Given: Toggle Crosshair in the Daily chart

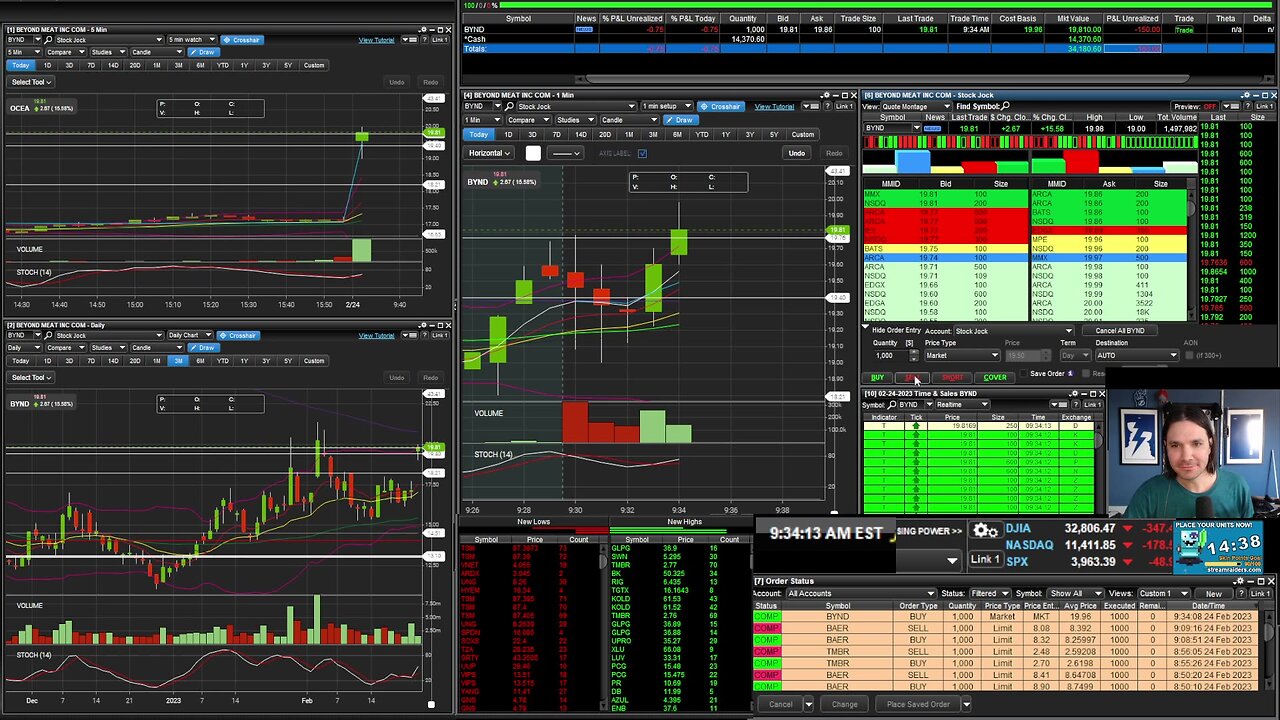Looking at the screenshot, I should (238, 335).
